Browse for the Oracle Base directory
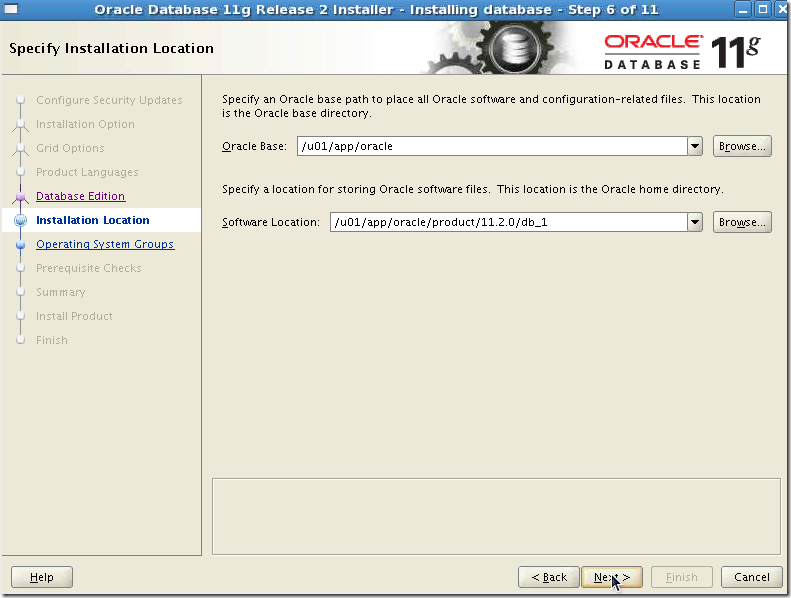This screenshot has width=791, height=598. [742, 146]
